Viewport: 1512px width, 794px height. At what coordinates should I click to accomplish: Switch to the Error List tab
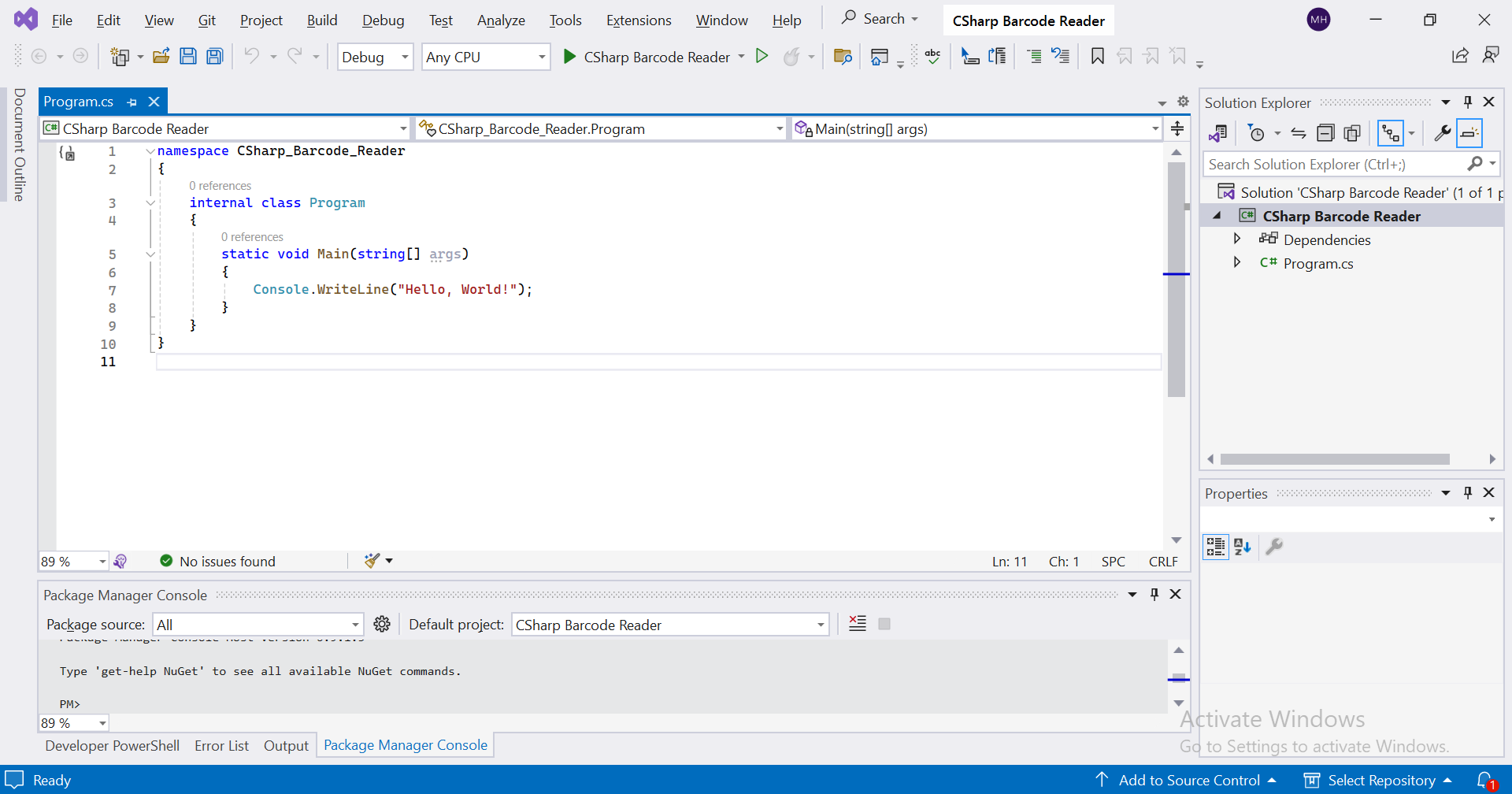coord(221,745)
